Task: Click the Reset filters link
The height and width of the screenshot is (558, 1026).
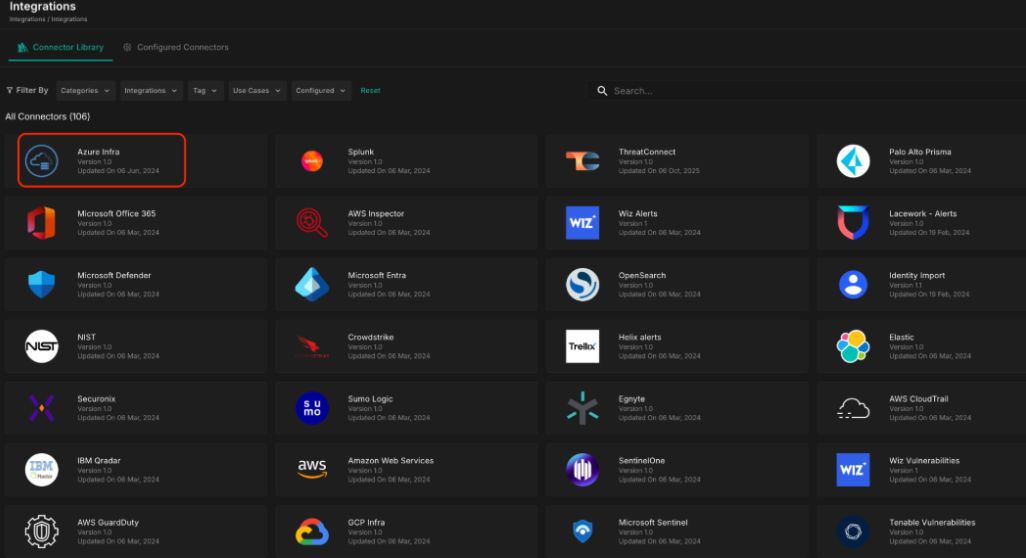Action: pyautogui.click(x=370, y=91)
